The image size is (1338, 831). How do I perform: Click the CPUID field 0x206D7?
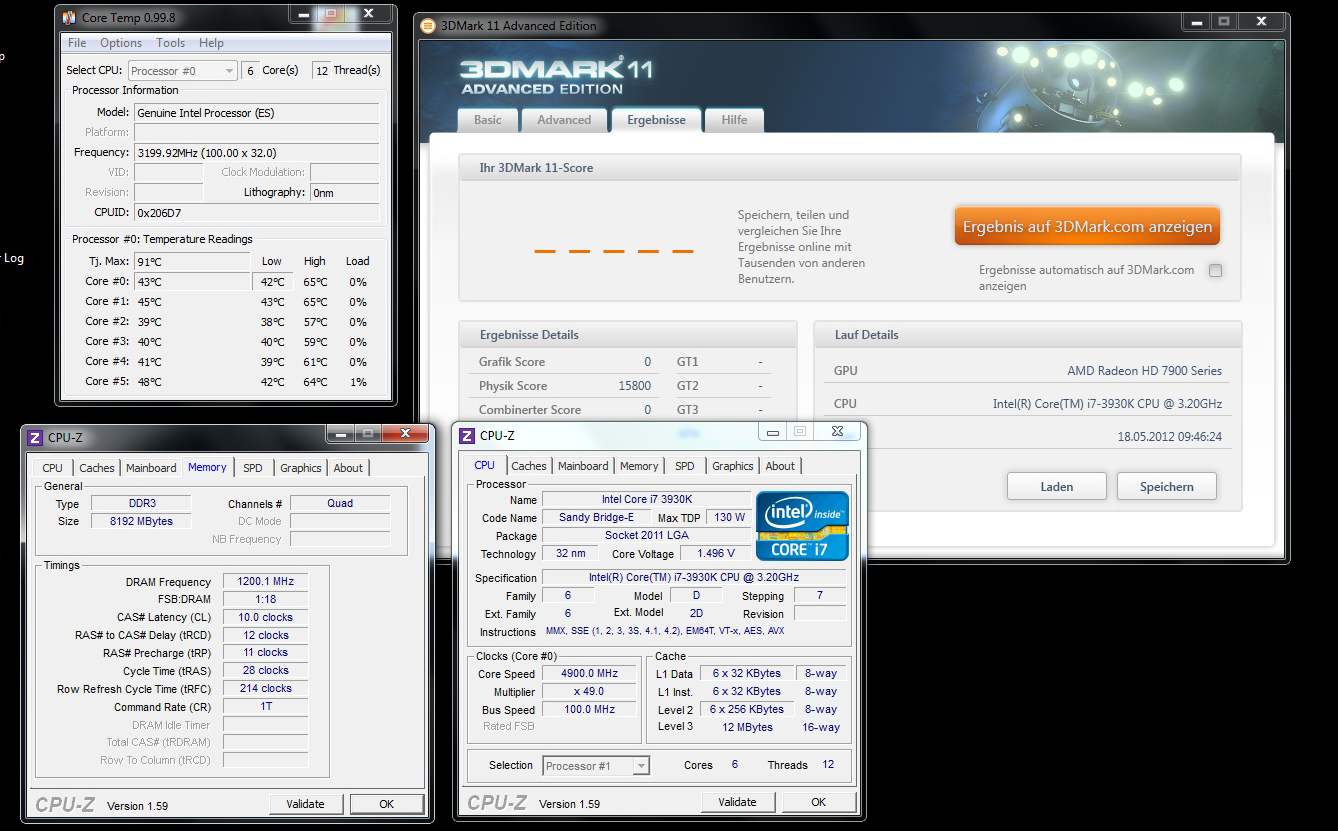(257, 213)
